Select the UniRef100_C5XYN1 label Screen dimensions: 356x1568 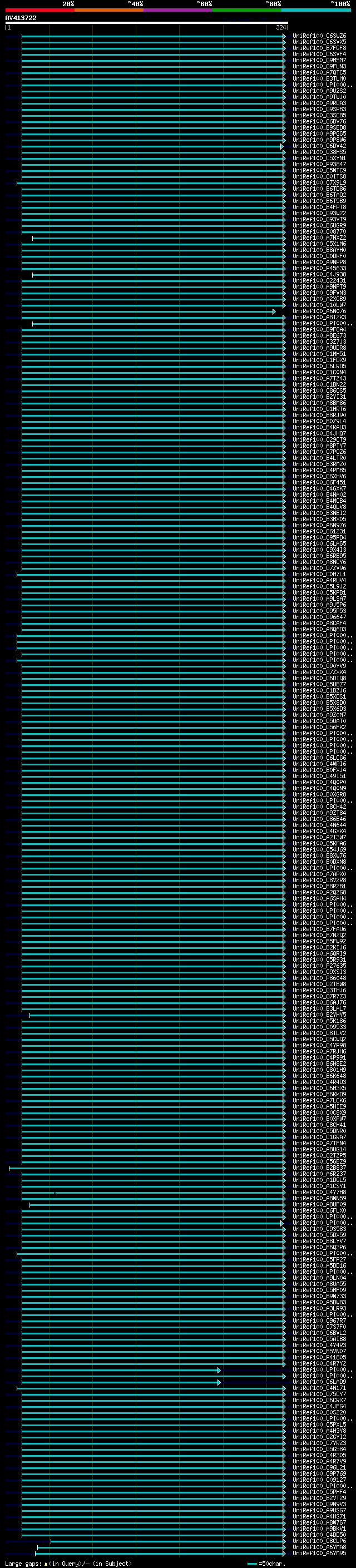pyautogui.click(x=319, y=159)
